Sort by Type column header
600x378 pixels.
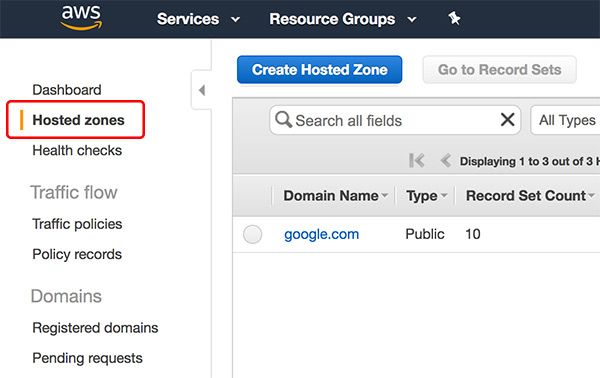(x=426, y=196)
